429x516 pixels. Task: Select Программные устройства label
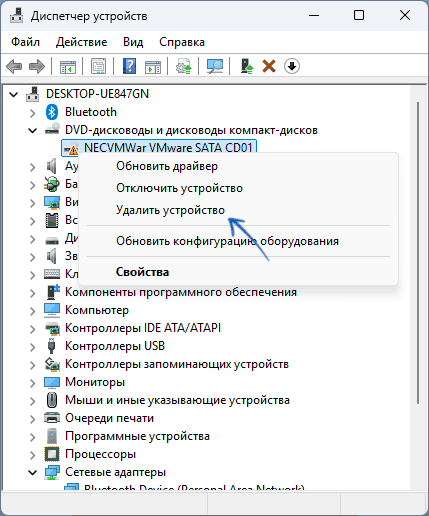pyautogui.click(x=137, y=436)
